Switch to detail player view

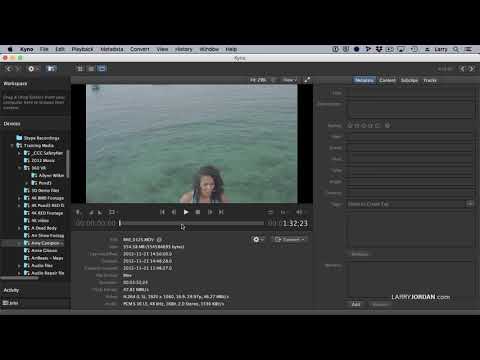coord(102,69)
